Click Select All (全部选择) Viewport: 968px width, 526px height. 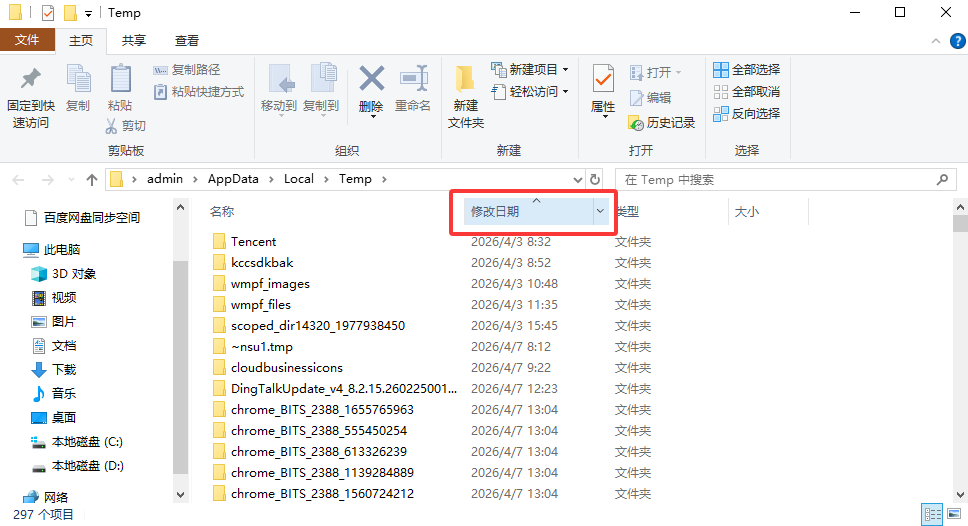(746, 70)
